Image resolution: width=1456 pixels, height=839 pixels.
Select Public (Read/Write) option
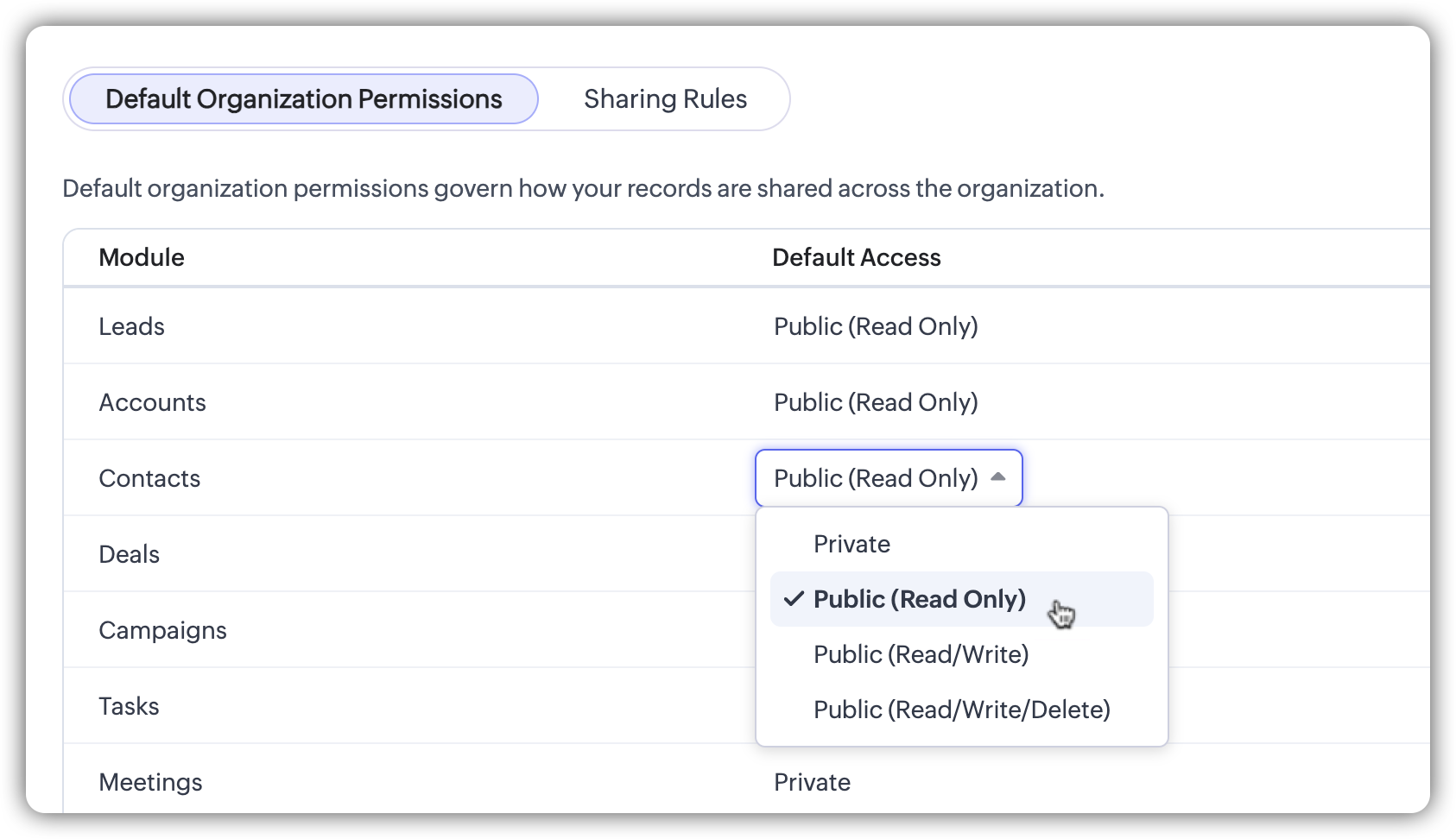coord(921,654)
